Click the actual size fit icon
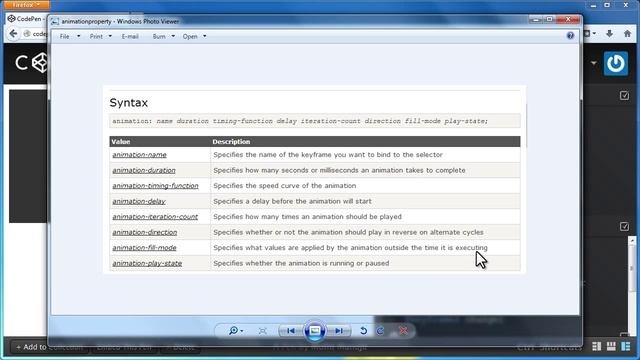This screenshot has height=360, width=640. coord(262,331)
